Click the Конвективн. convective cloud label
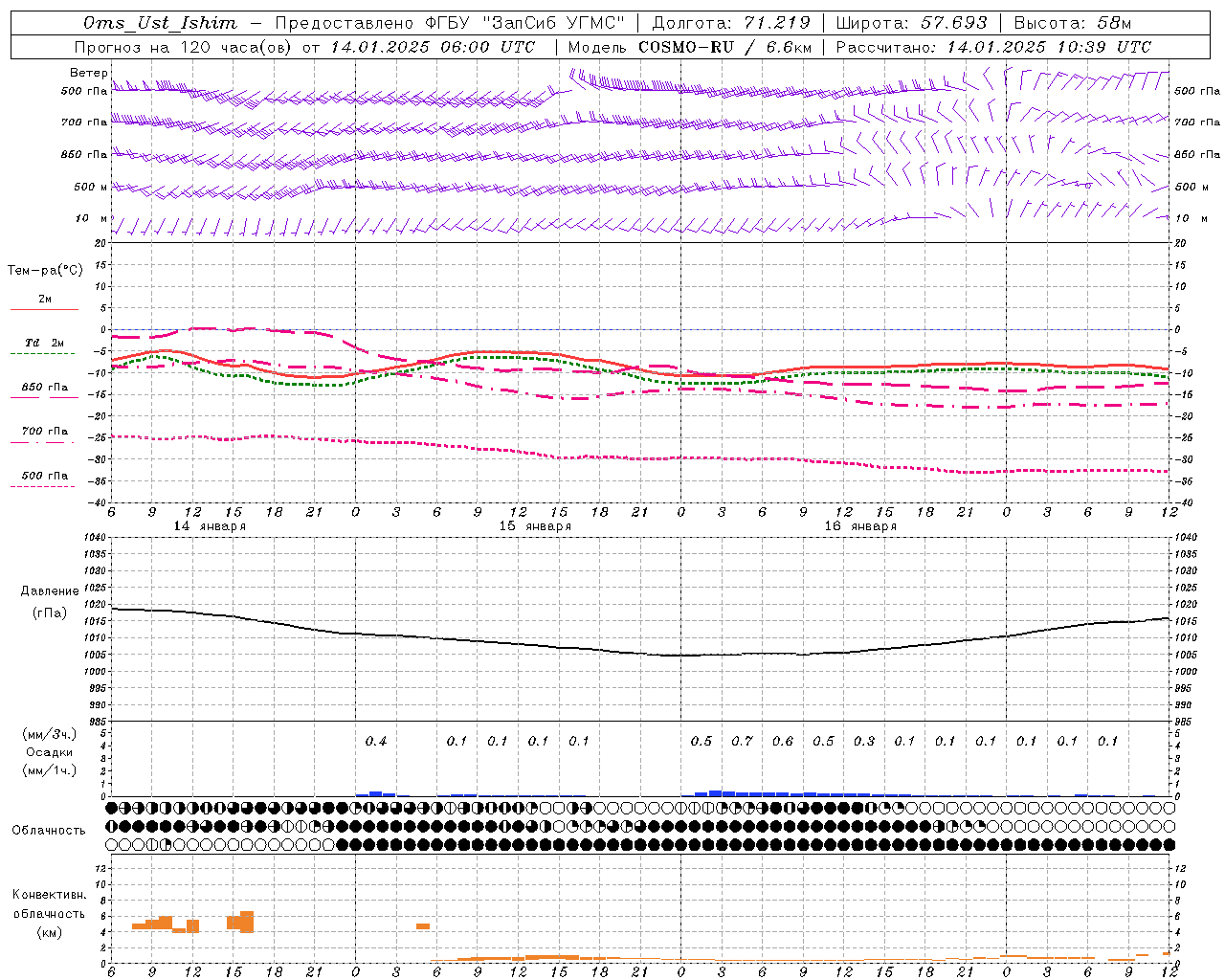 click(50, 895)
